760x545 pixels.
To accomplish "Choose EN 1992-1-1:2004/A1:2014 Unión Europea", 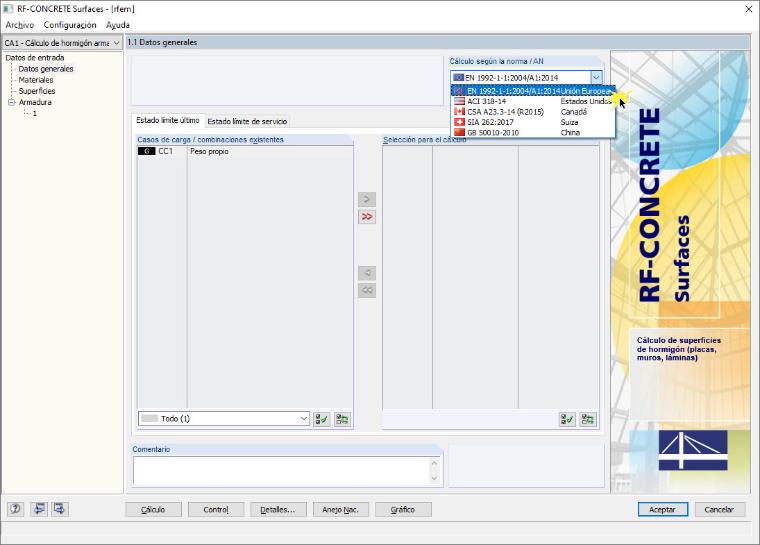I will click(x=533, y=91).
